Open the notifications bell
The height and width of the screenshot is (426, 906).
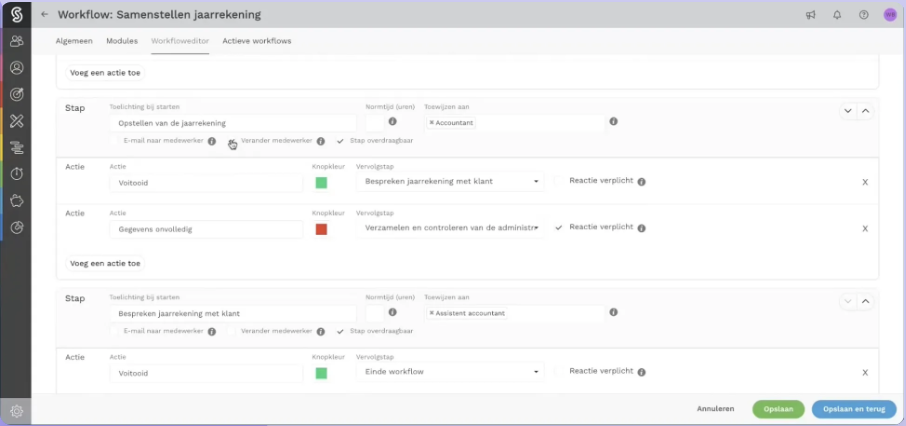coord(837,15)
